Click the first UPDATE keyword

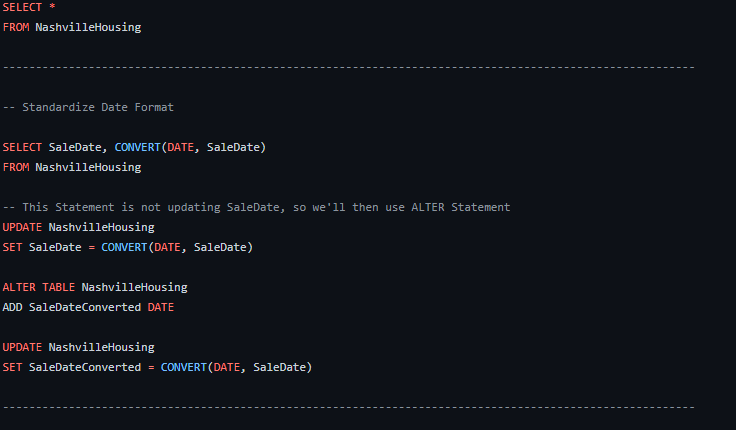tap(22, 227)
